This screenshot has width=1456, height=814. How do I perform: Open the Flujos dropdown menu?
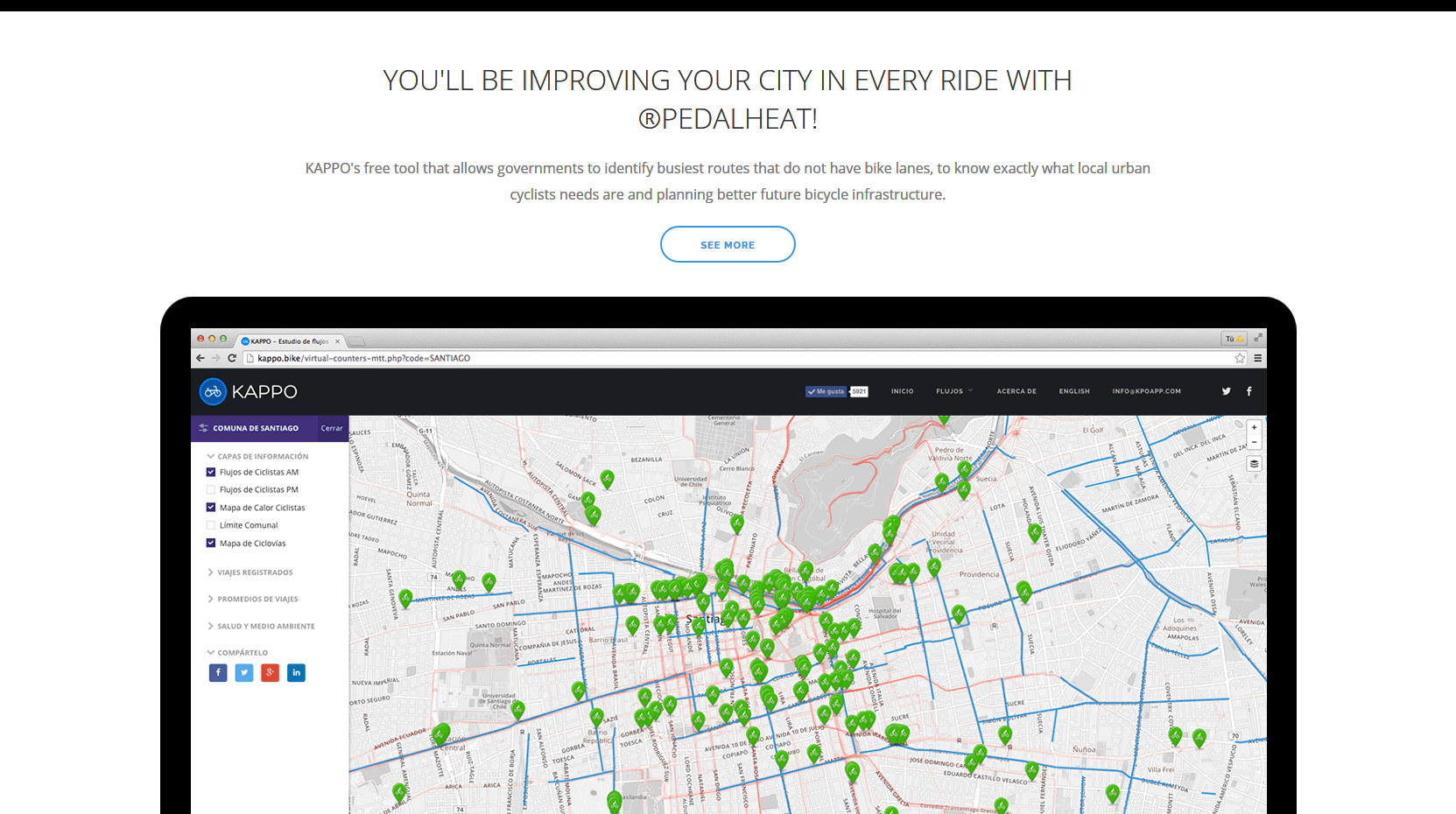(954, 391)
